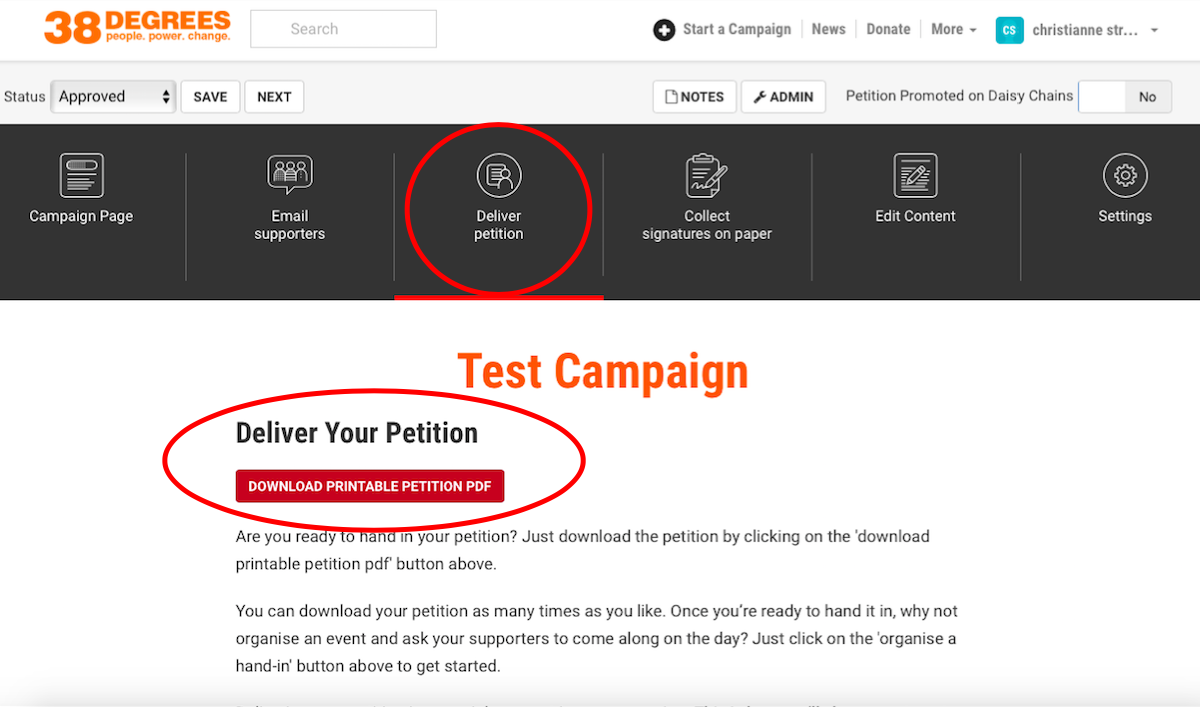This screenshot has height=707, width=1200.
Task: Click the 38 Degrees logo
Action: [x=137, y=28]
